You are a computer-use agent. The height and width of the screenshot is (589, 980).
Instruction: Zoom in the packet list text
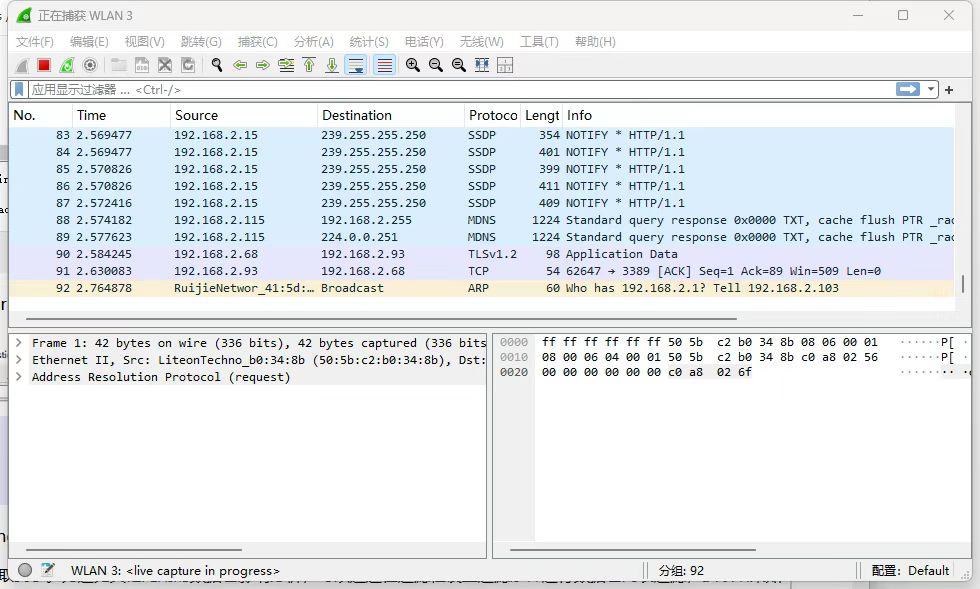pyautogui.click(x=412, y=65)
